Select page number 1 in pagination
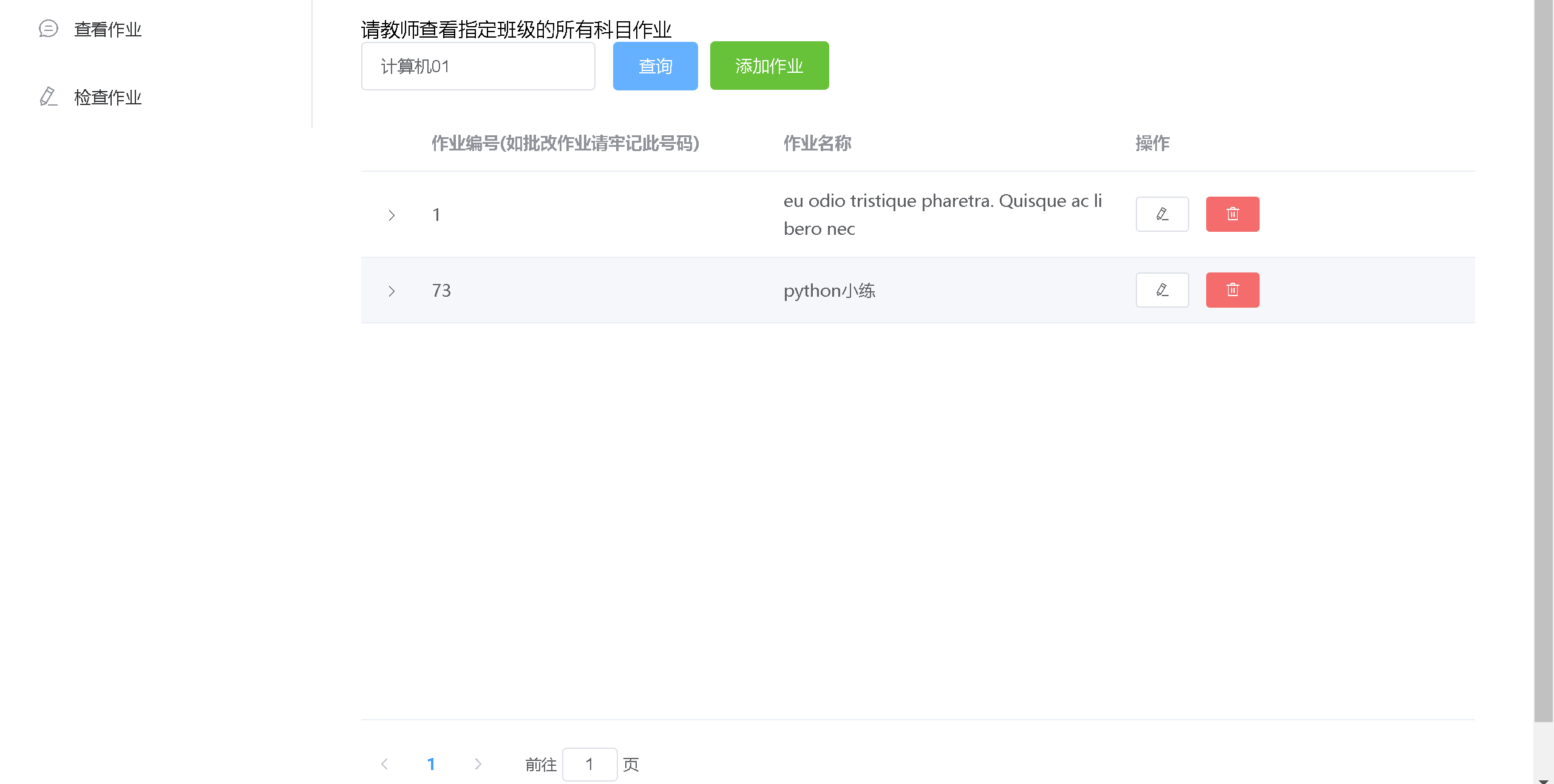Image resolution: width=1554 pixels, height=784 pixels. coord(431,764)
